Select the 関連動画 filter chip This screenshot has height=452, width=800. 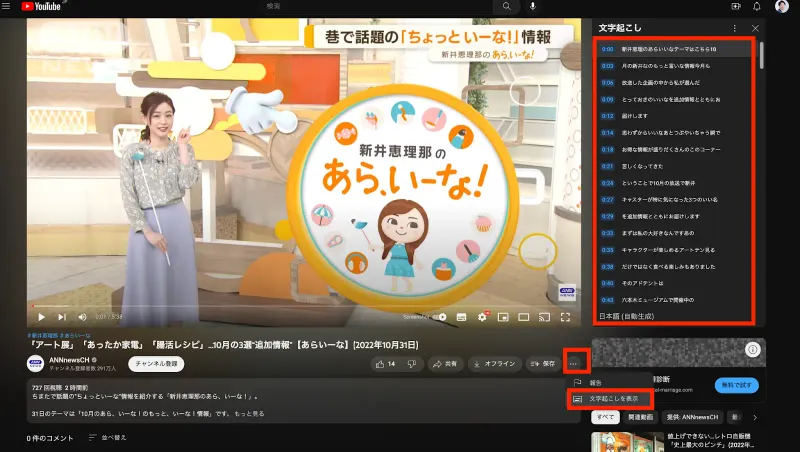click(x=641, y=417)
